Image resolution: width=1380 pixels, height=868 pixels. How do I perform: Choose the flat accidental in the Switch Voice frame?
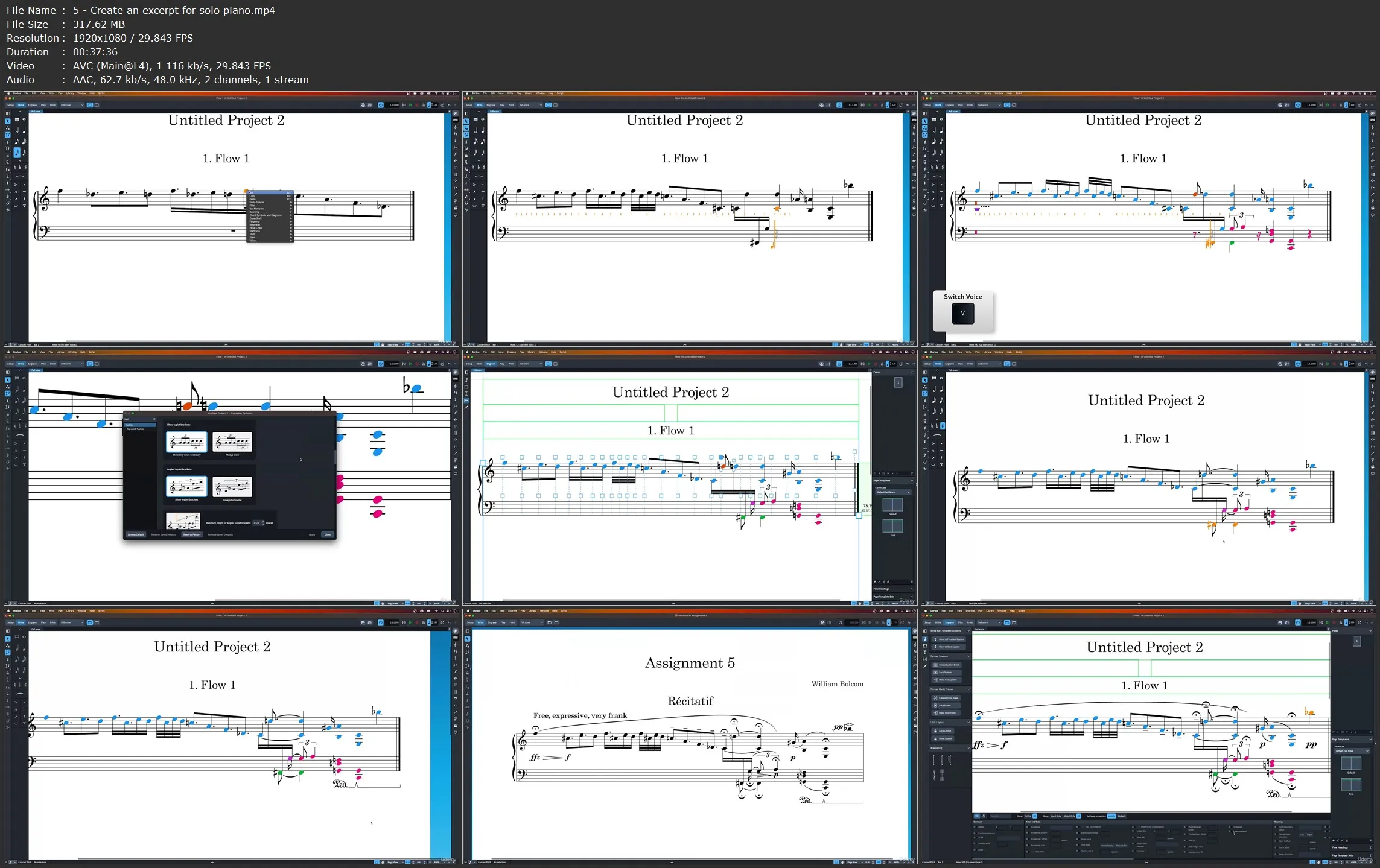[x=937, y=168]
